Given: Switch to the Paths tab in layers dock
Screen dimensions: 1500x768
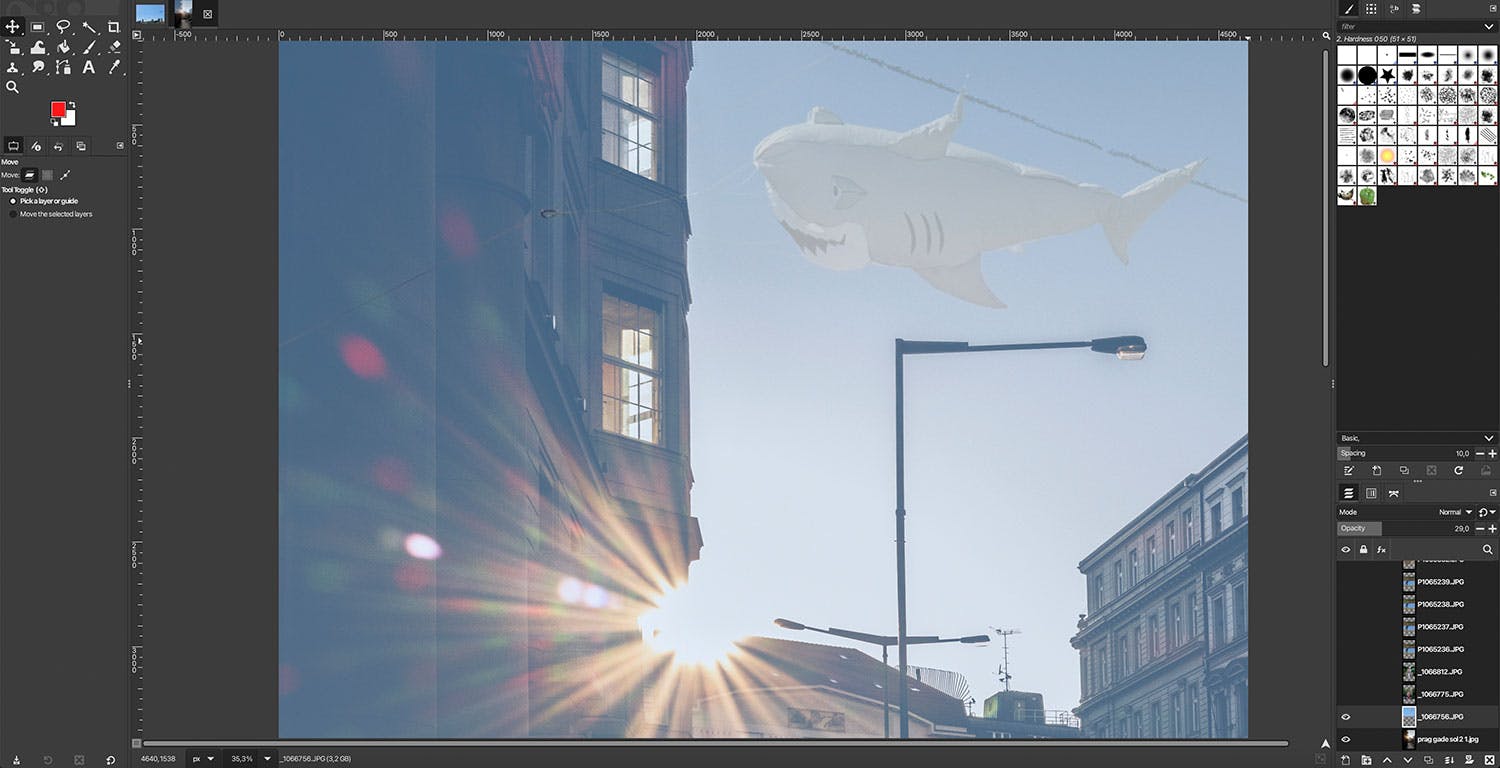Looking at the screenshot, I should 1393,493.
